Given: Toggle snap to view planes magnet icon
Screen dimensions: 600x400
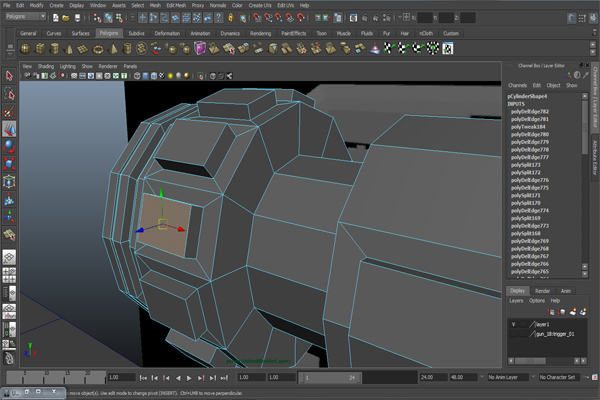Looking at the screenshot, I should point(290,18).
